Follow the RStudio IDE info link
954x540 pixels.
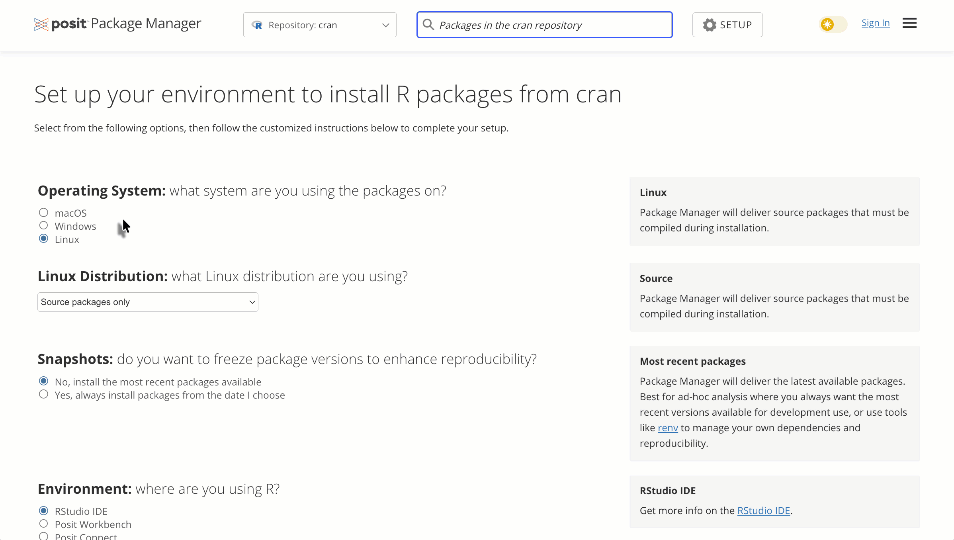tap(763, 511)
